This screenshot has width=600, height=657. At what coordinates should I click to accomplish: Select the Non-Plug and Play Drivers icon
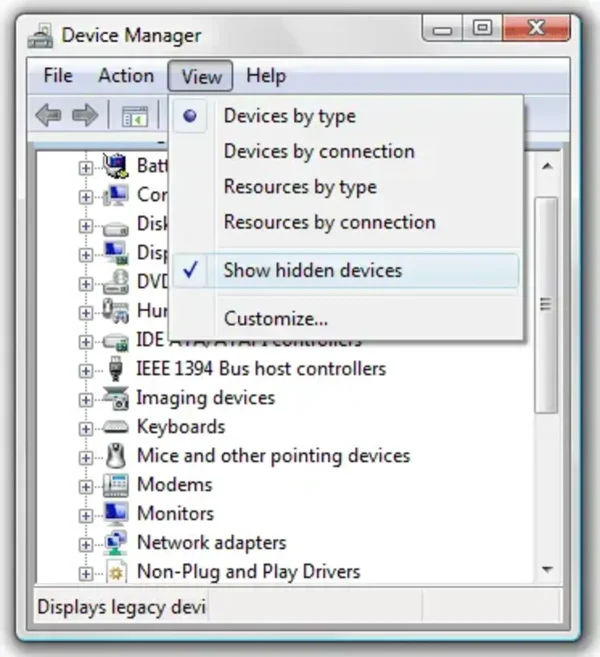pyautogui.click(x=116, y=572)
